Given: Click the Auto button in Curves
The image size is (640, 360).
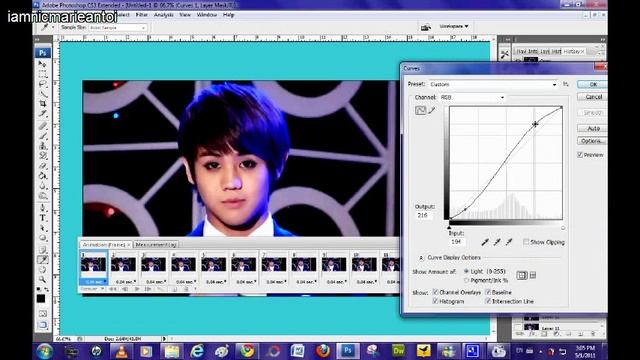Looking at the screenshot, I should tap(593, 128).
